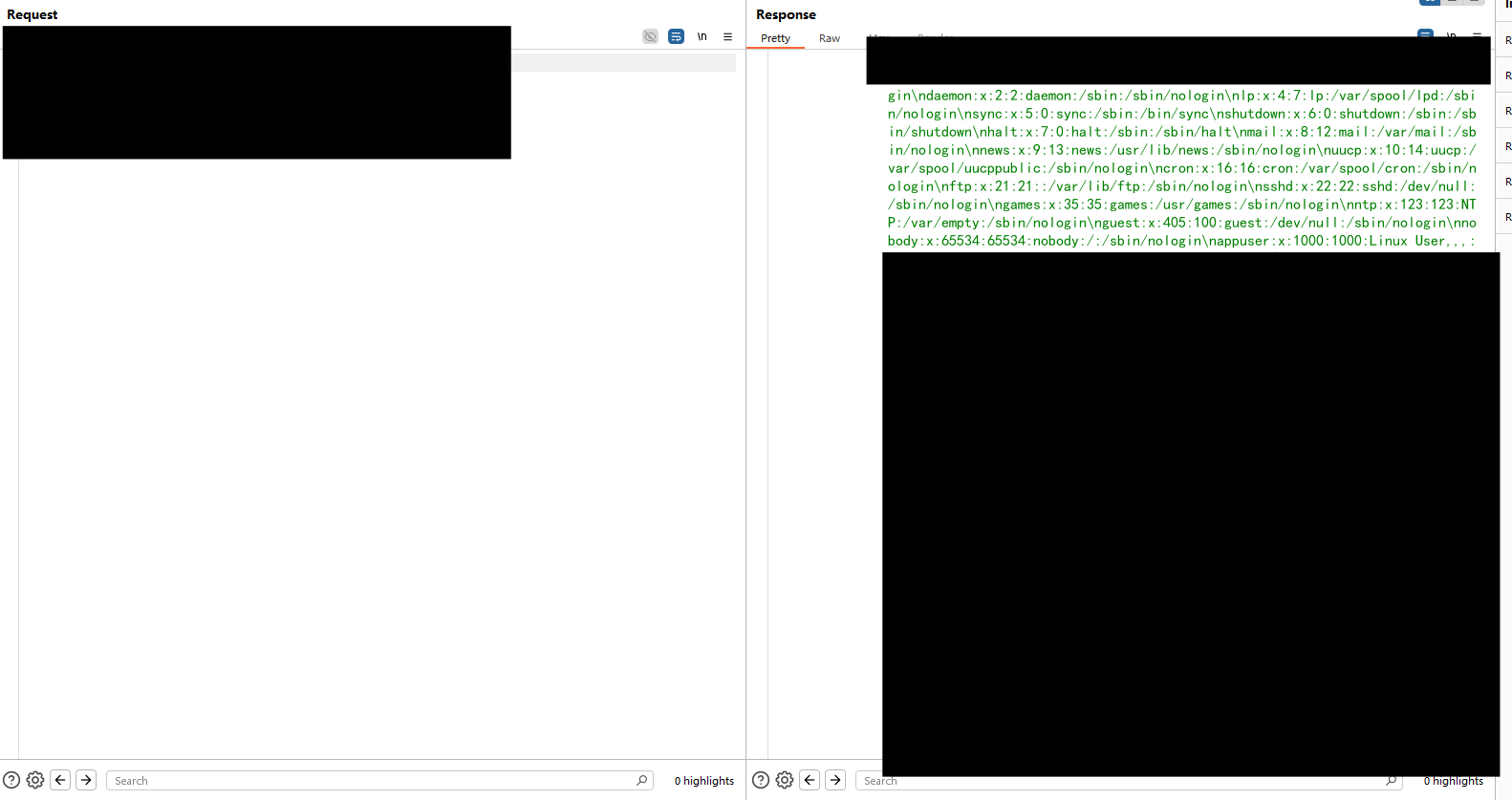Click the Request panel "0 highlights" label
Viewport: 1512px width, 800px height.
tap(703, 781)
